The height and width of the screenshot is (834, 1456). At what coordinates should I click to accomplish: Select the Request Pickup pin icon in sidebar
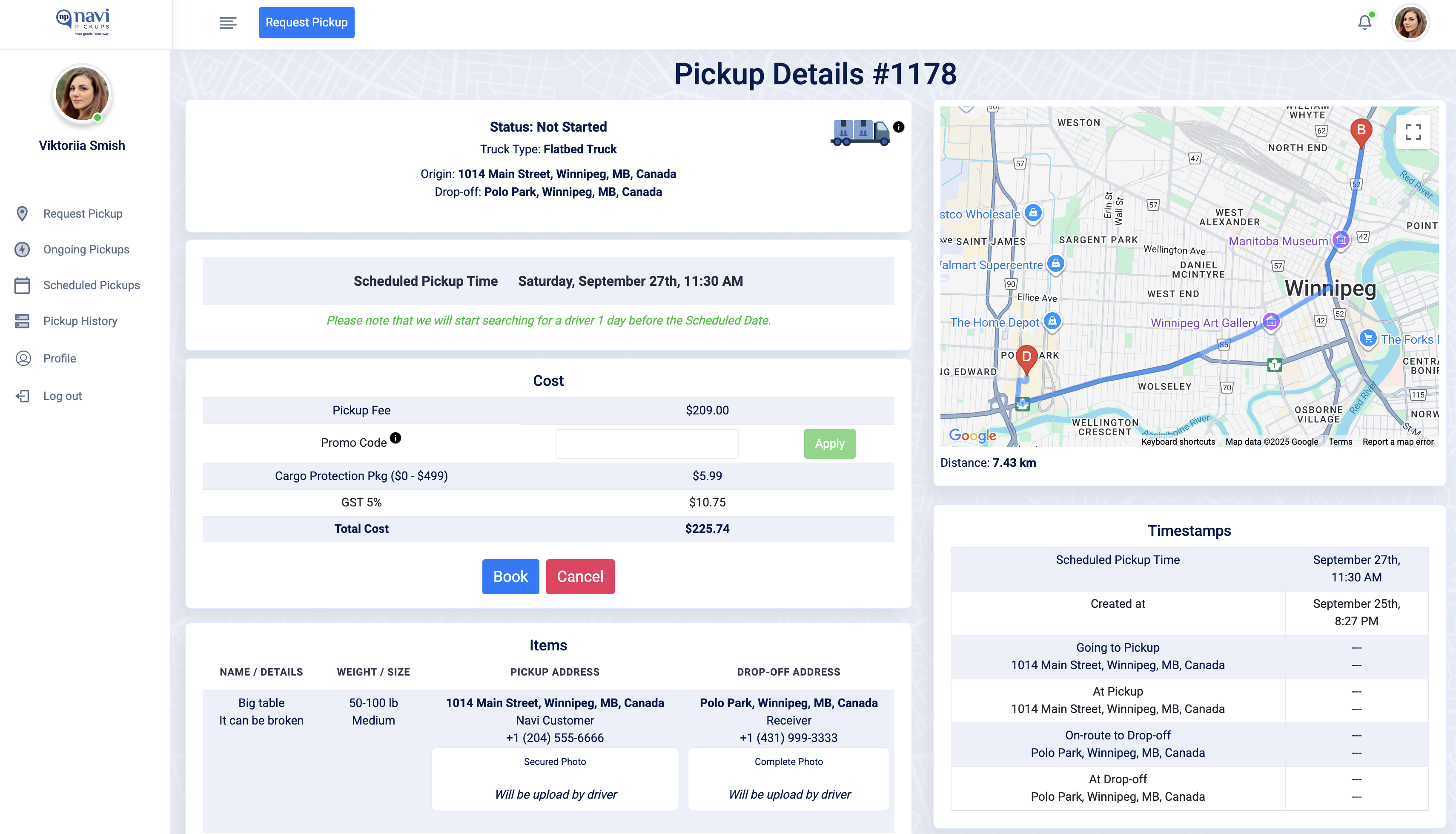click(x=22, y=214)
